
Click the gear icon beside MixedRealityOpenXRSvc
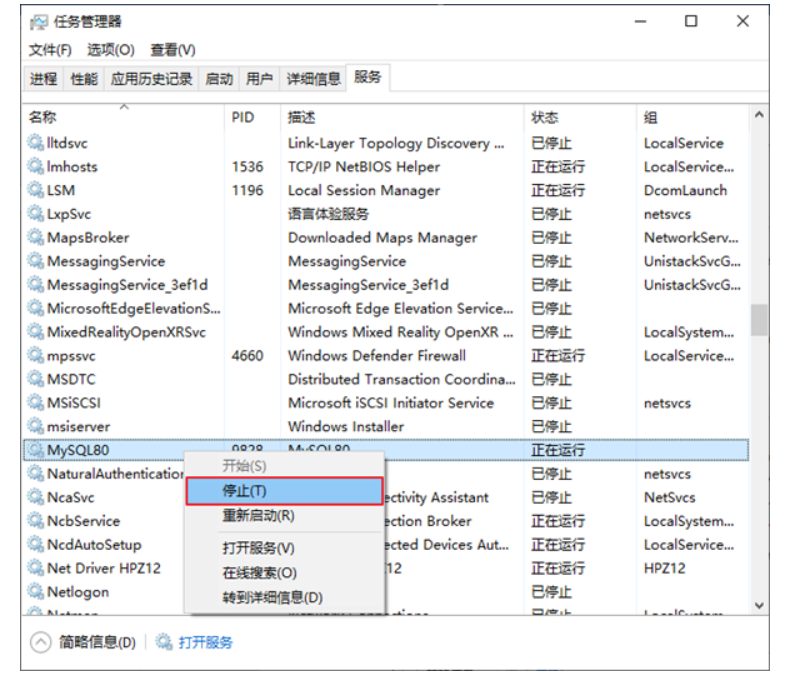(x=36, y=332)
